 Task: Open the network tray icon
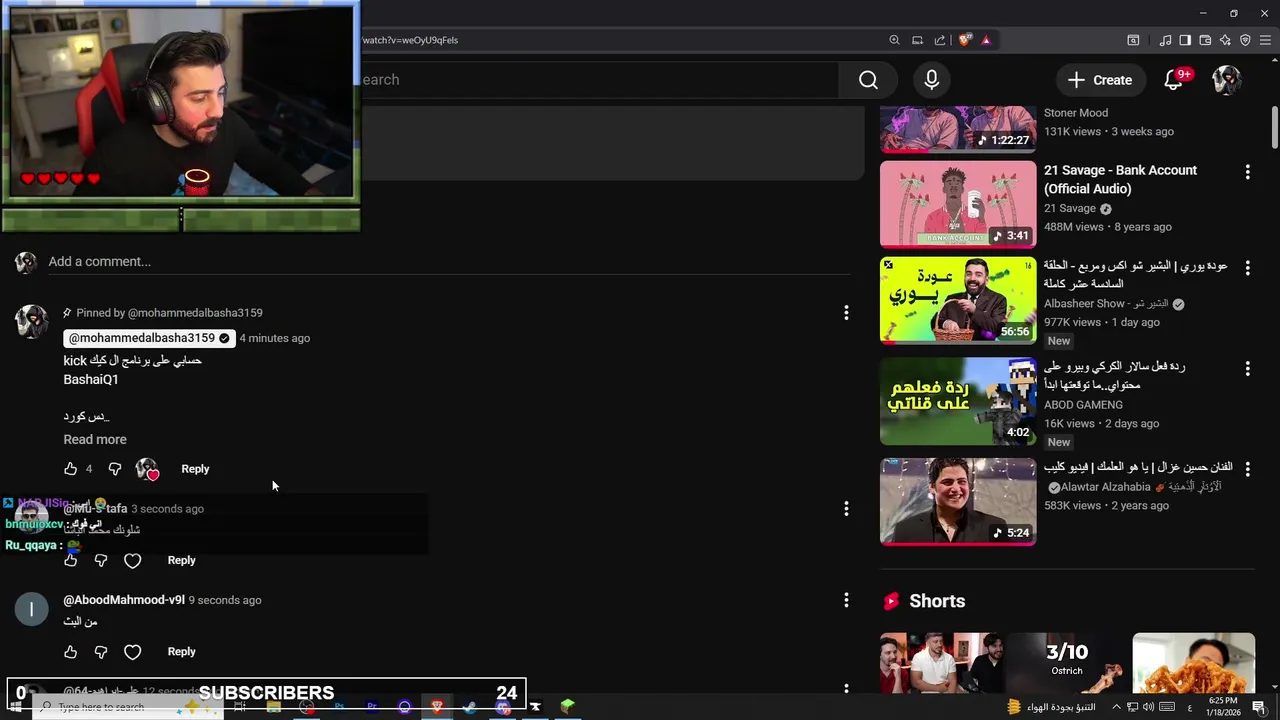point(1132,707)
